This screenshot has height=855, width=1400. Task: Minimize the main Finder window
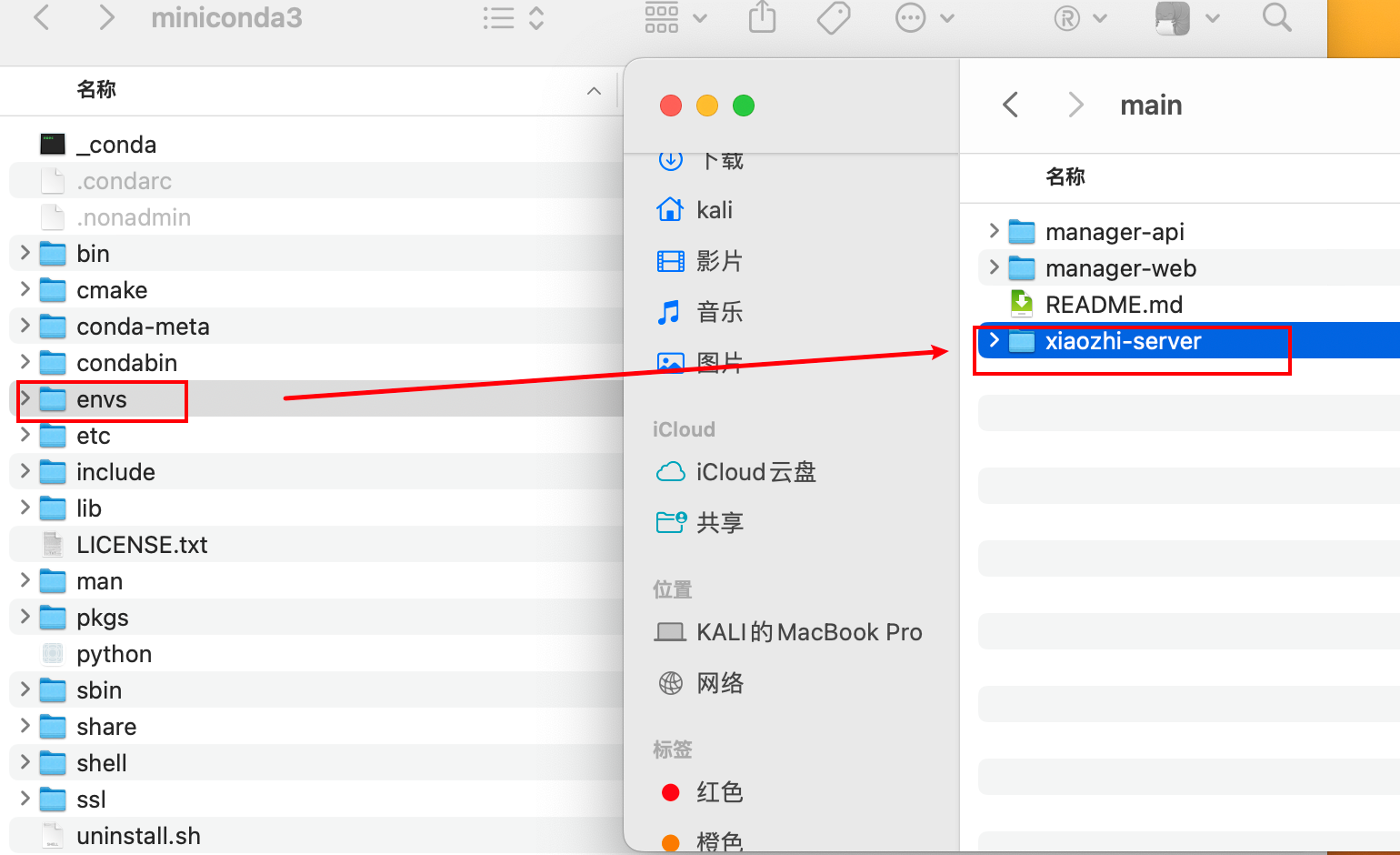[x=707, y=106]
